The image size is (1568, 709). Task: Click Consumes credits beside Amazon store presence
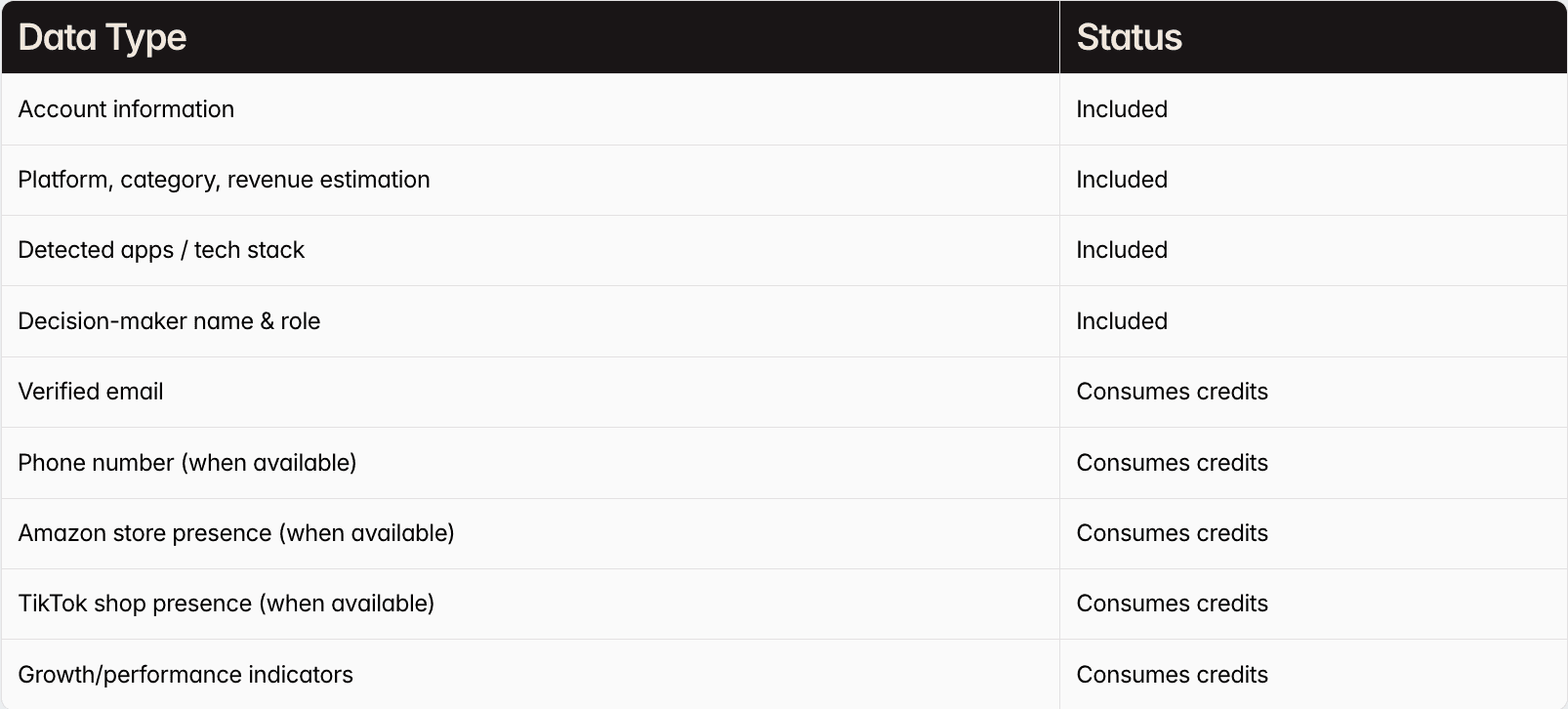(x=1172, y=533)
